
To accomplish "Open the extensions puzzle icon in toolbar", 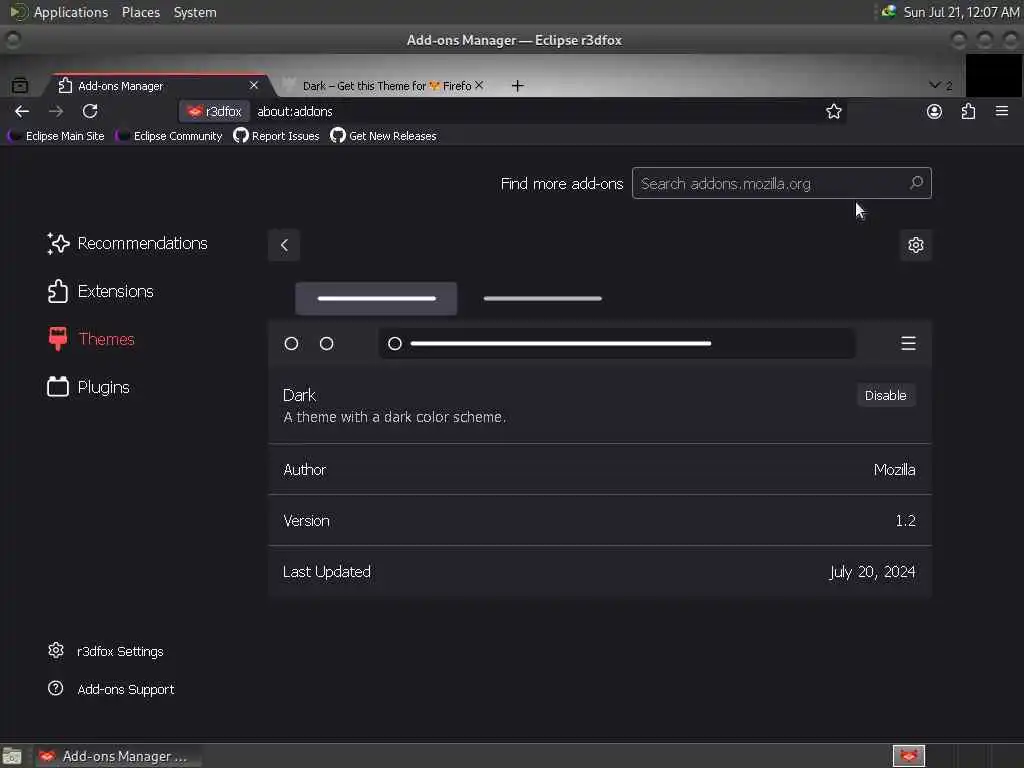I will 968,112.
